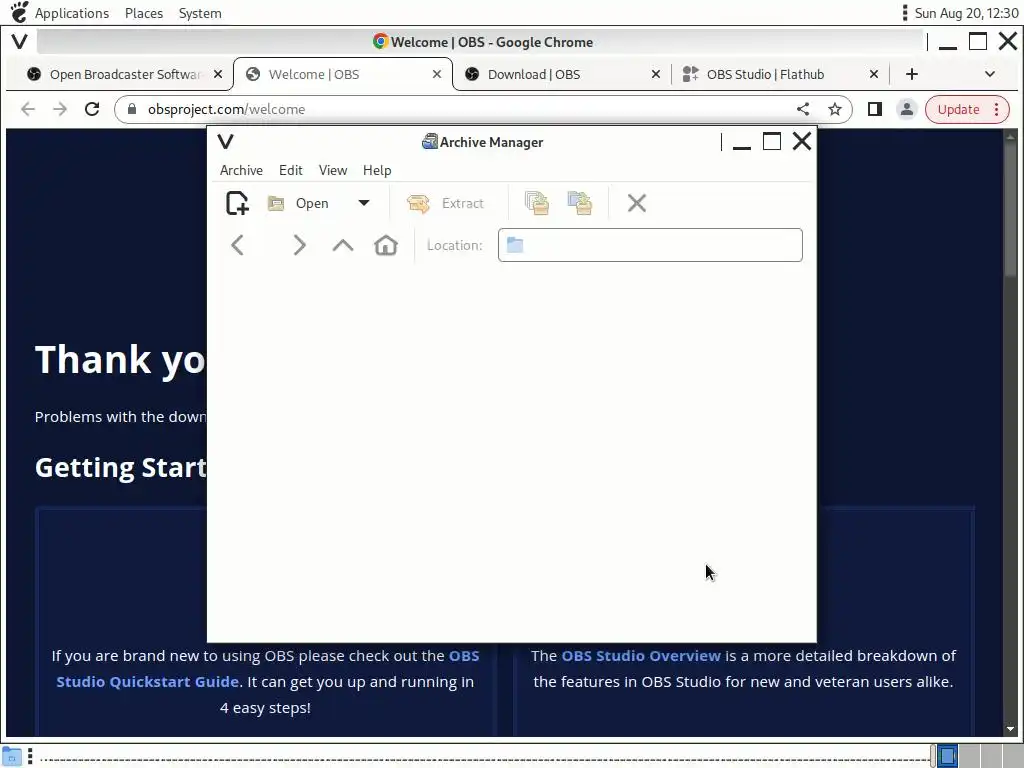Screen dimensions: 1024x768
Task: Bookmark this page with star icon
Action: [x=835, y=109]
